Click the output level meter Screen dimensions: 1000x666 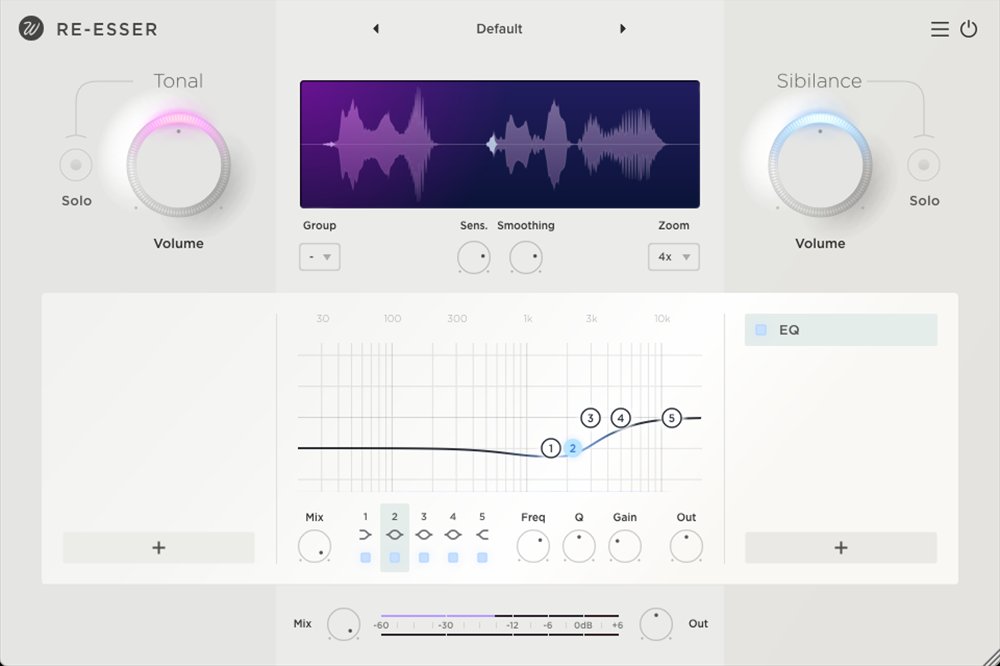[x=500, y=625]
